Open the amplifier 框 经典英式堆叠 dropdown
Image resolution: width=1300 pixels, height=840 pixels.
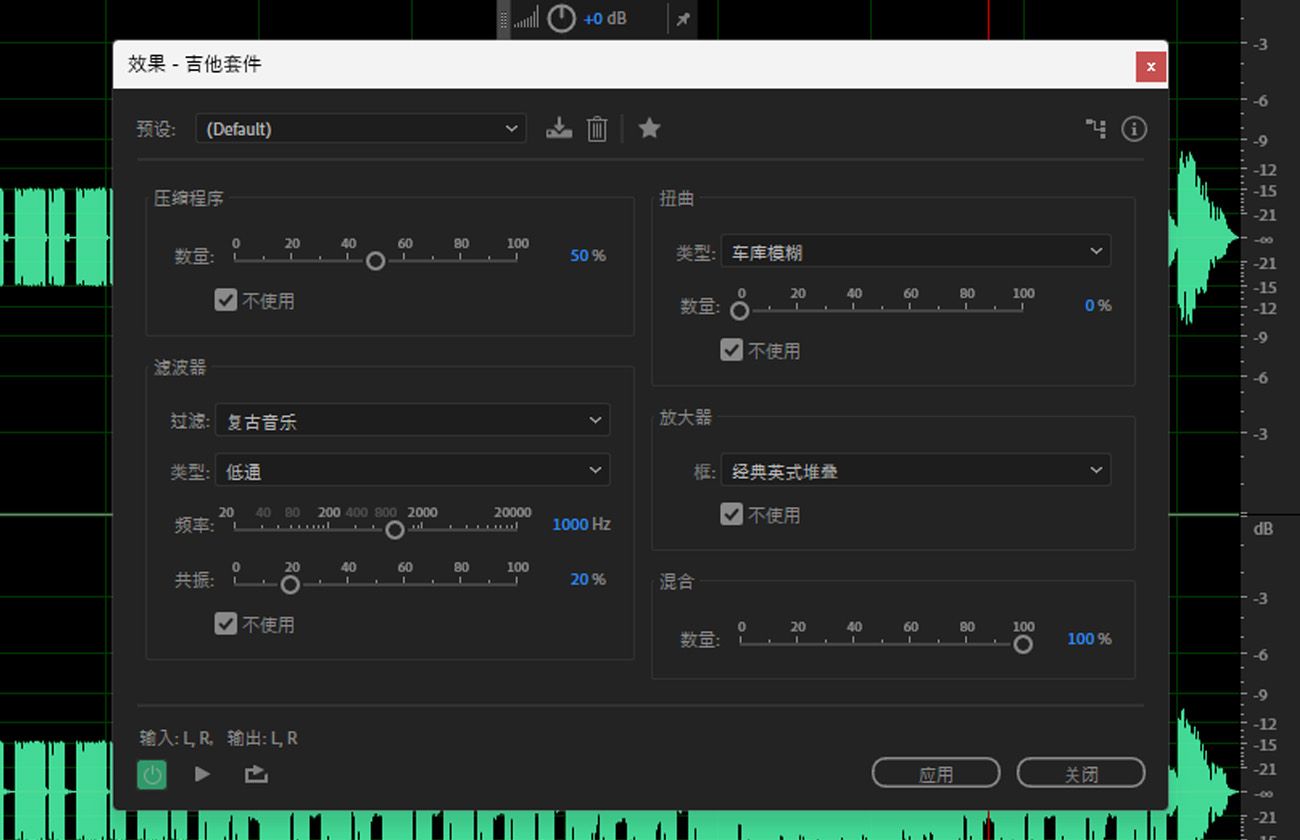pos(916,470)
